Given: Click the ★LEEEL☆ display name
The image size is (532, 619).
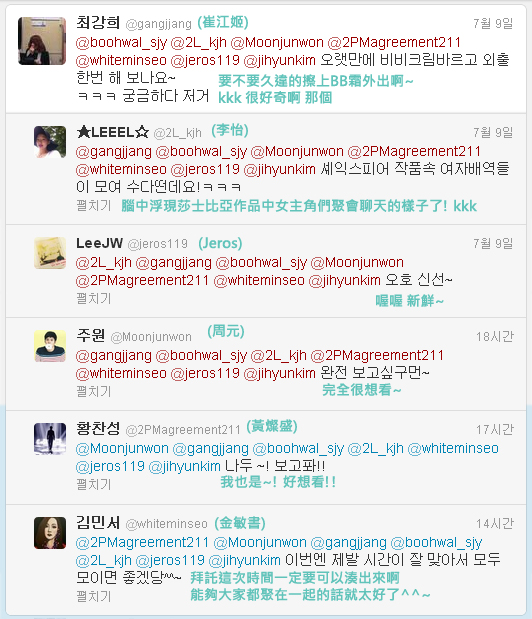Looking at the screenshot, I should 112,132.
